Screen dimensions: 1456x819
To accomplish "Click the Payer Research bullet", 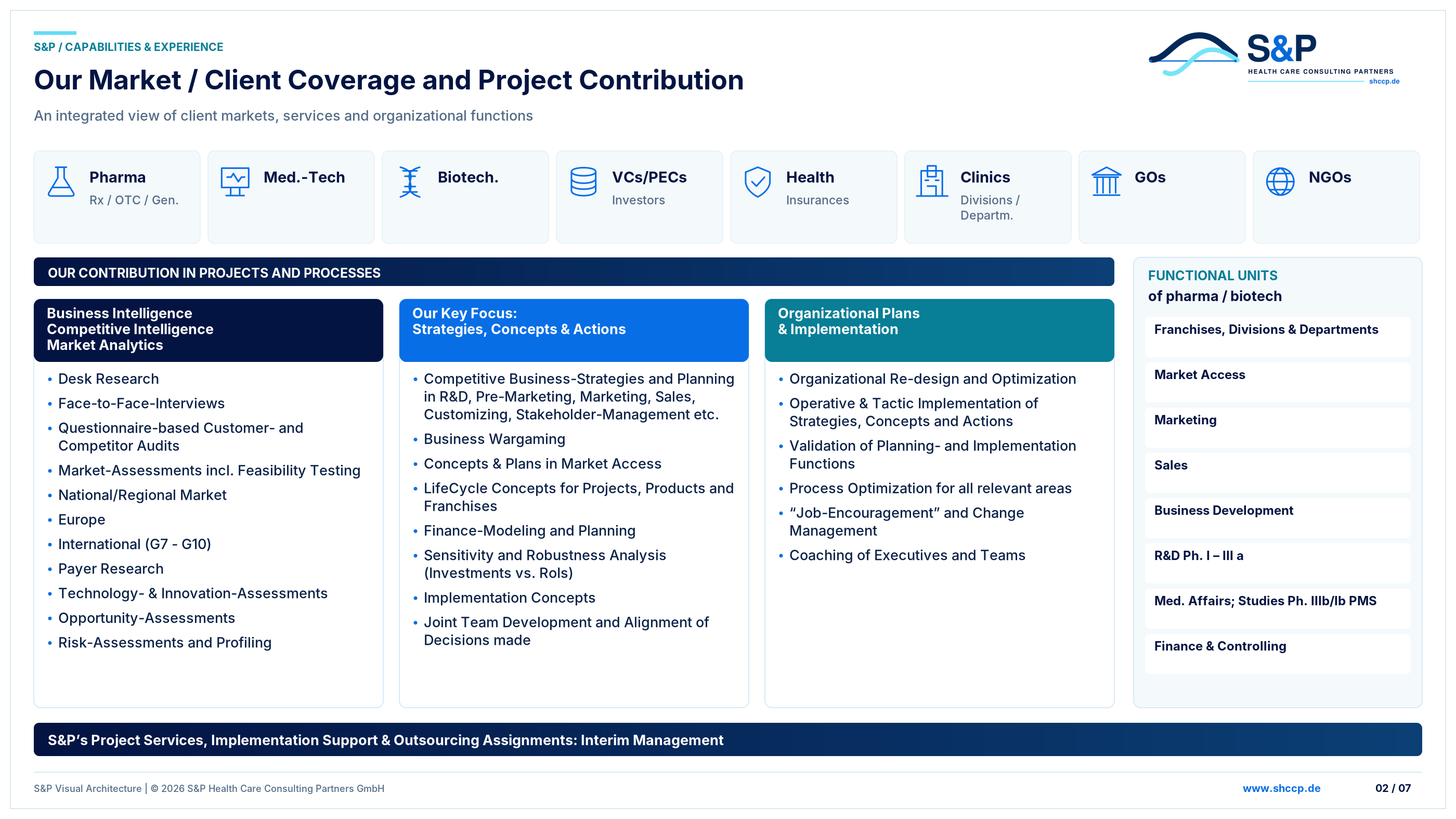I will point(111,568).
